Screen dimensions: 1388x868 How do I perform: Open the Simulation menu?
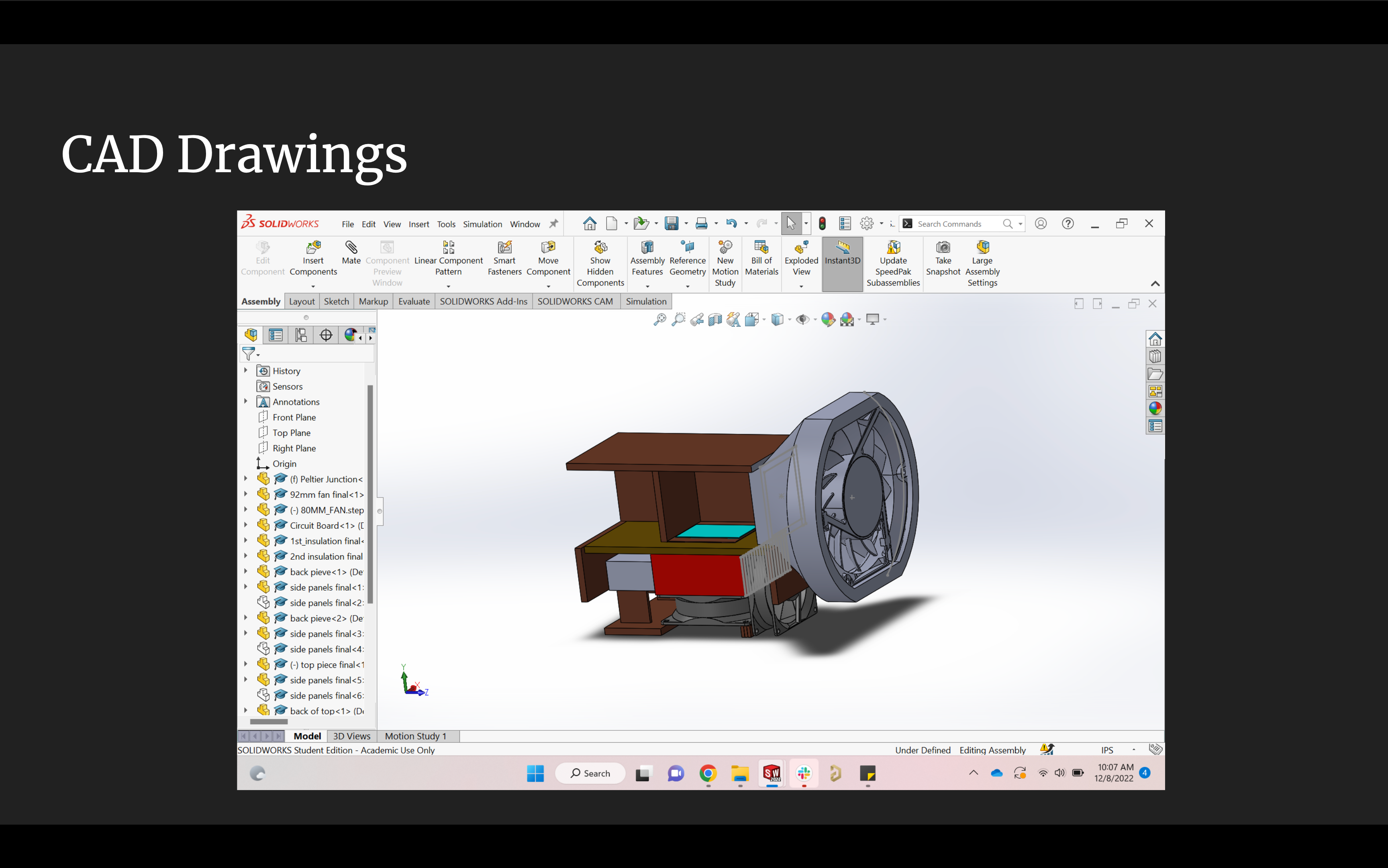(x=482, y=224)
